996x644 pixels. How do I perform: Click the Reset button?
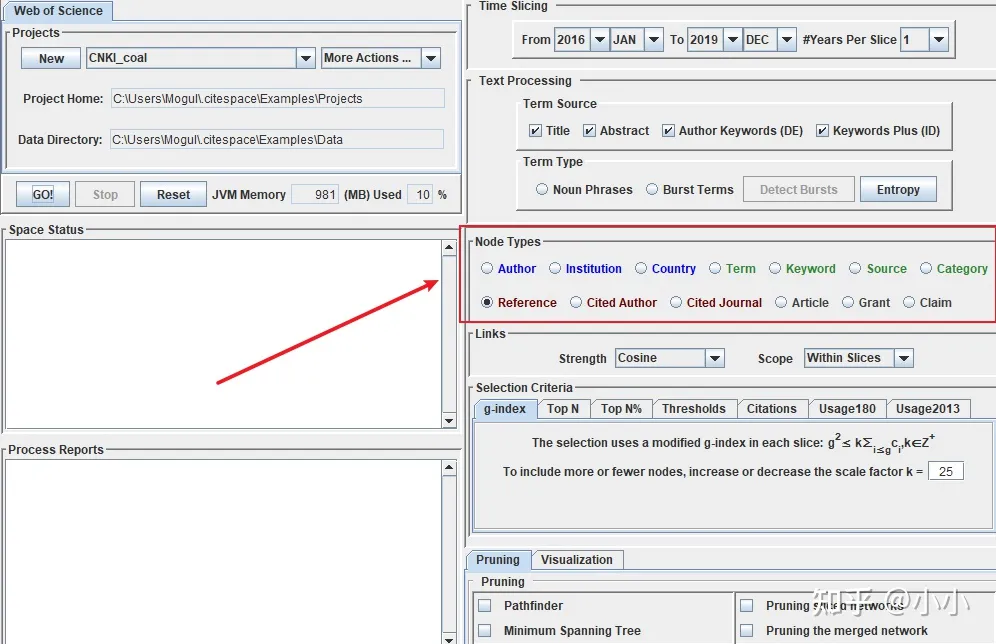tap(173, 194)
